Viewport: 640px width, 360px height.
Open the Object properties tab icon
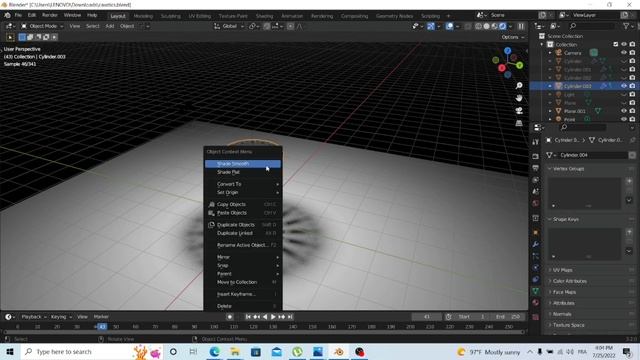[536, 233]
